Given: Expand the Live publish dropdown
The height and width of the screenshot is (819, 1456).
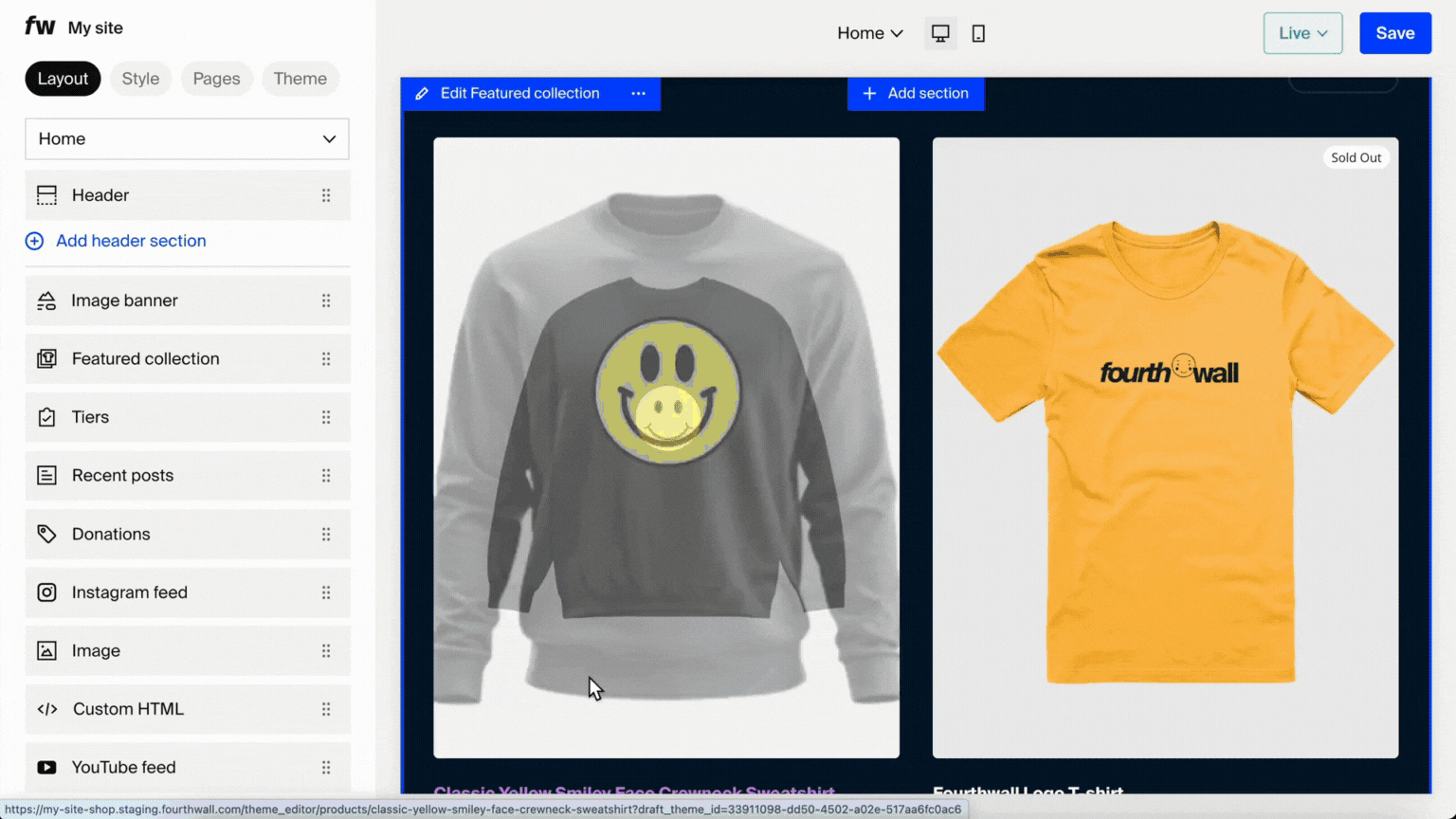Looking at the screenshot, I should (1302, 32).
